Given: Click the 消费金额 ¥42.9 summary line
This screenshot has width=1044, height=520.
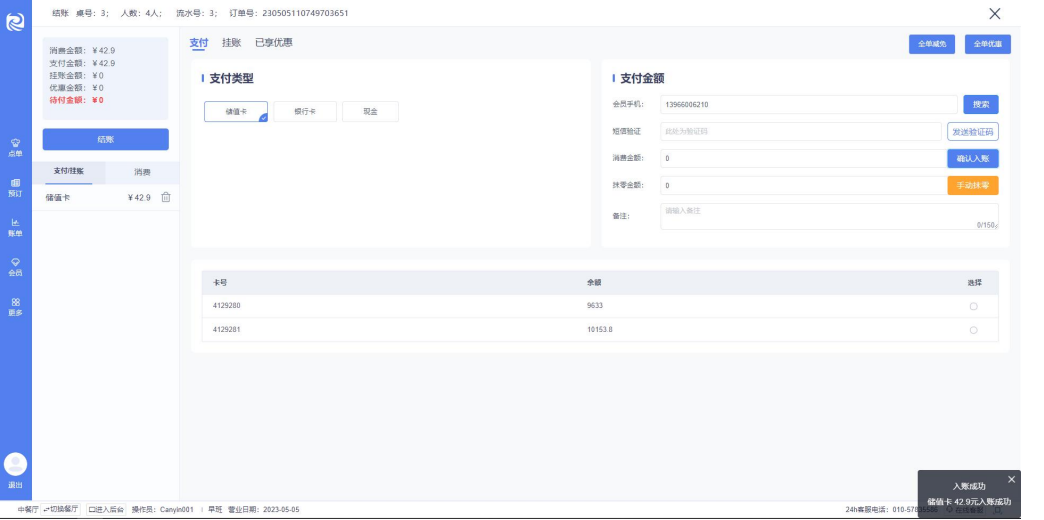Looking at the screenshot, I should 83,51.
